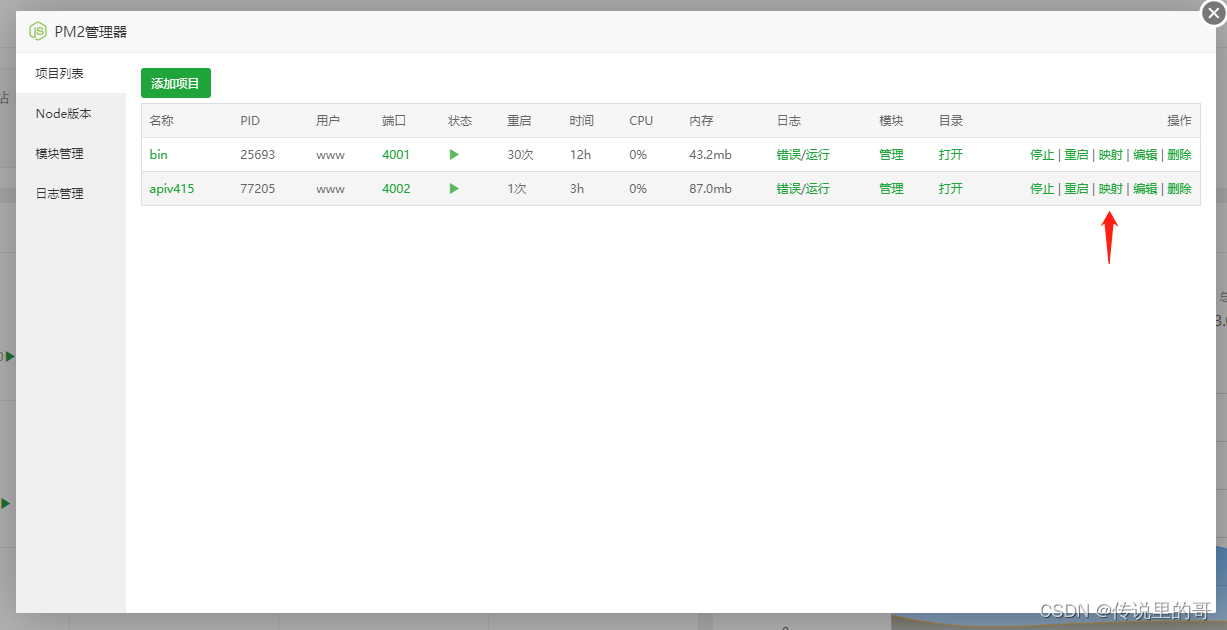The height and width of the screenshot is (630, 1227).
Task: Click 打开 directory for bin
Action: tap(951, 155)
